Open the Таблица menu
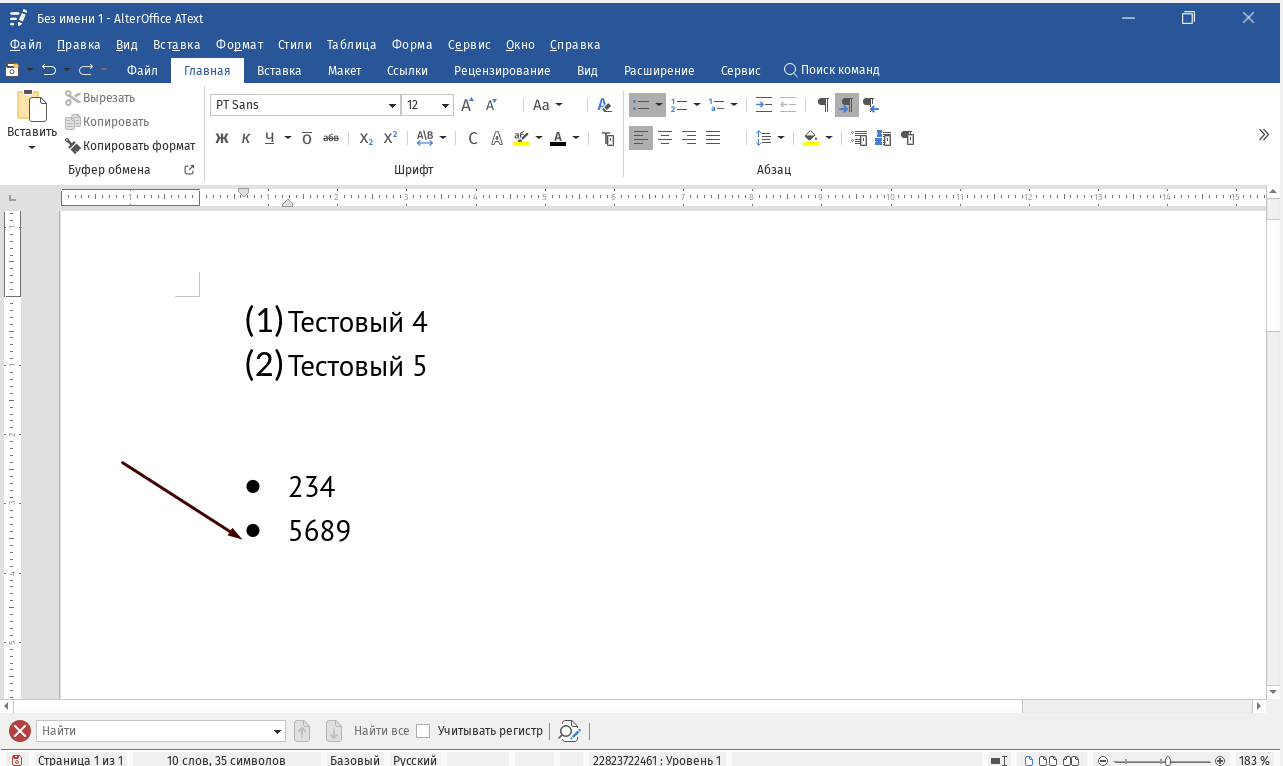The image size is (1283, 766). tap(351, 45)
